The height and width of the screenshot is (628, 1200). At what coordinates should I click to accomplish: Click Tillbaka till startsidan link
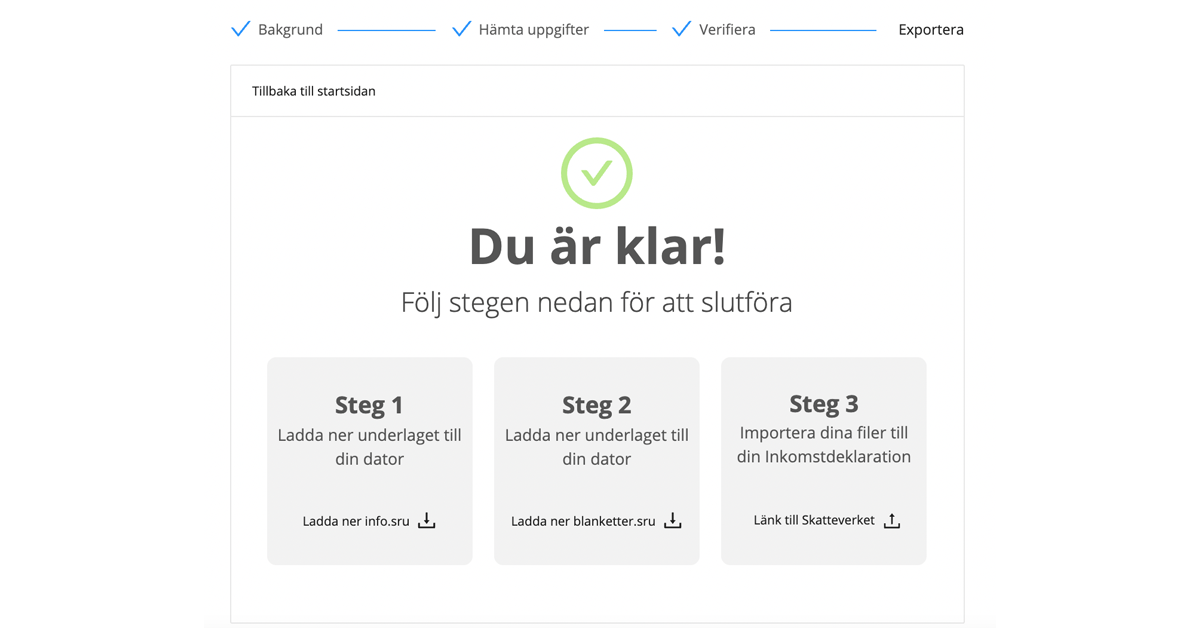314,91
